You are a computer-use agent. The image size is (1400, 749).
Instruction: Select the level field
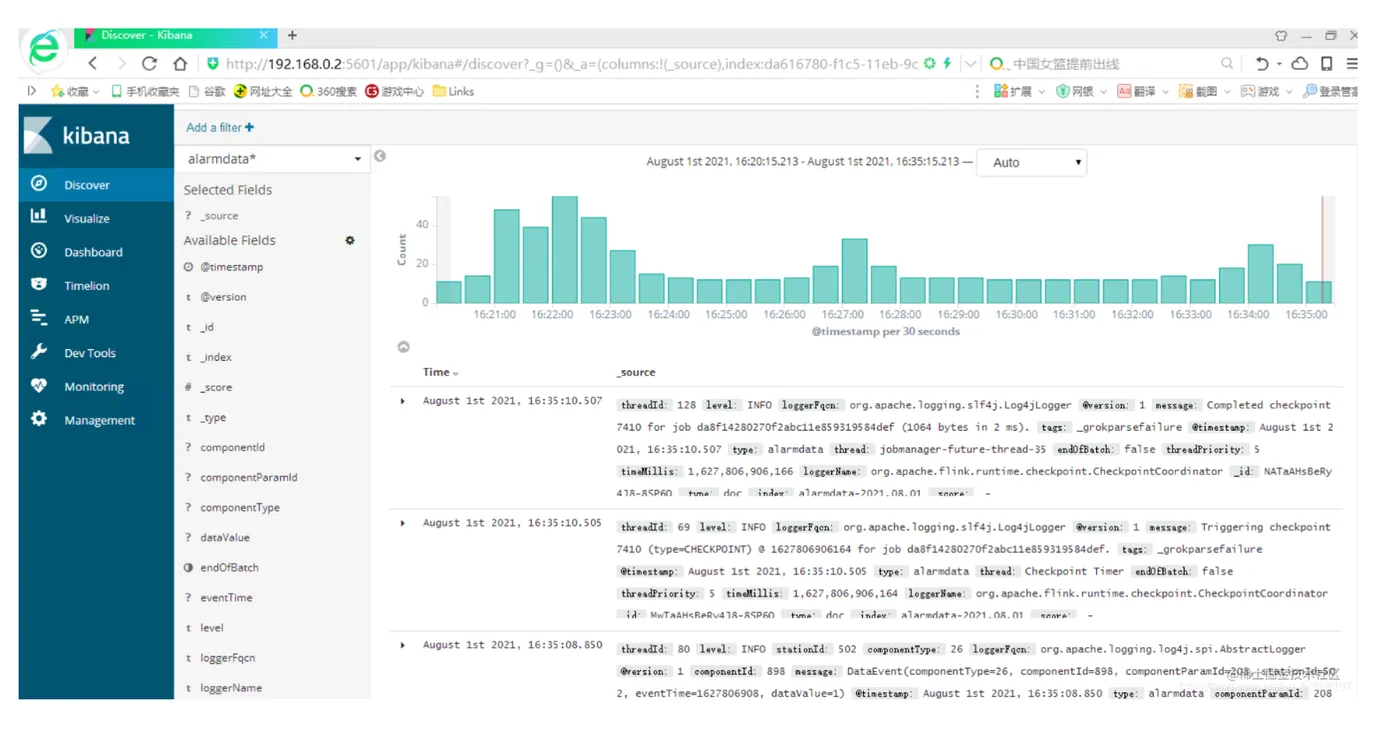[211, 628]
